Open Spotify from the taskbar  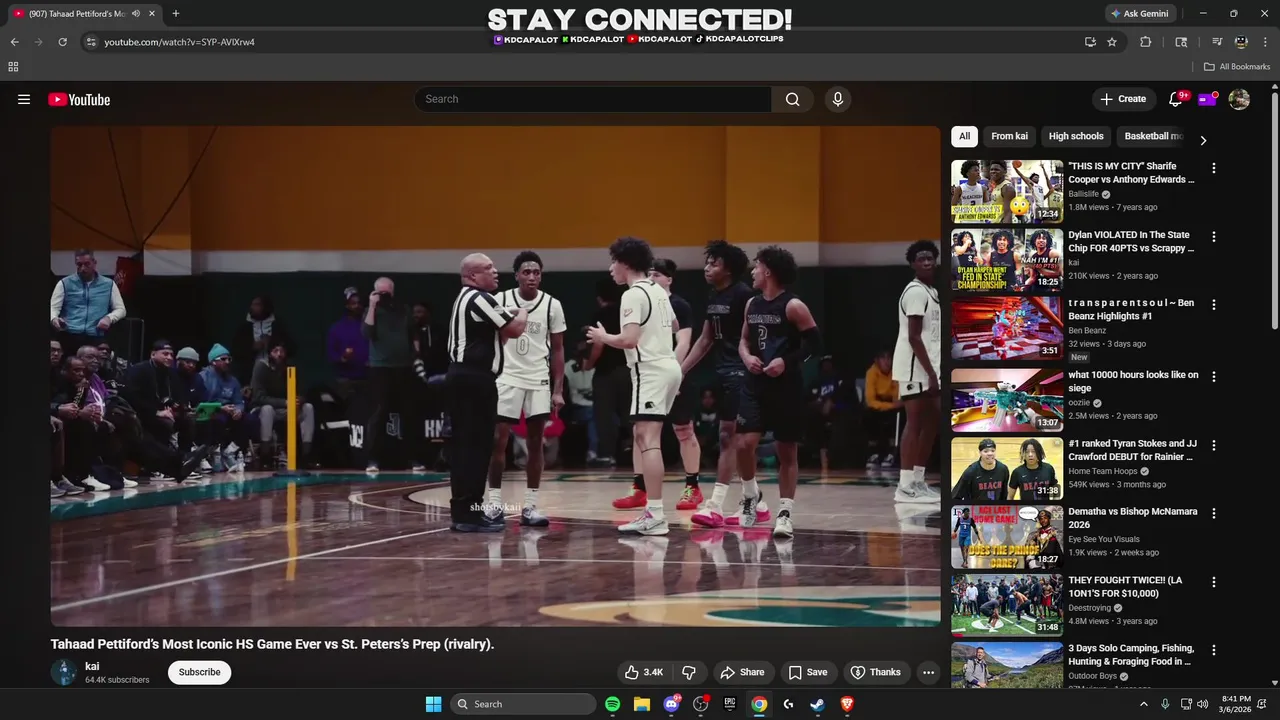[x=612, y=704]
